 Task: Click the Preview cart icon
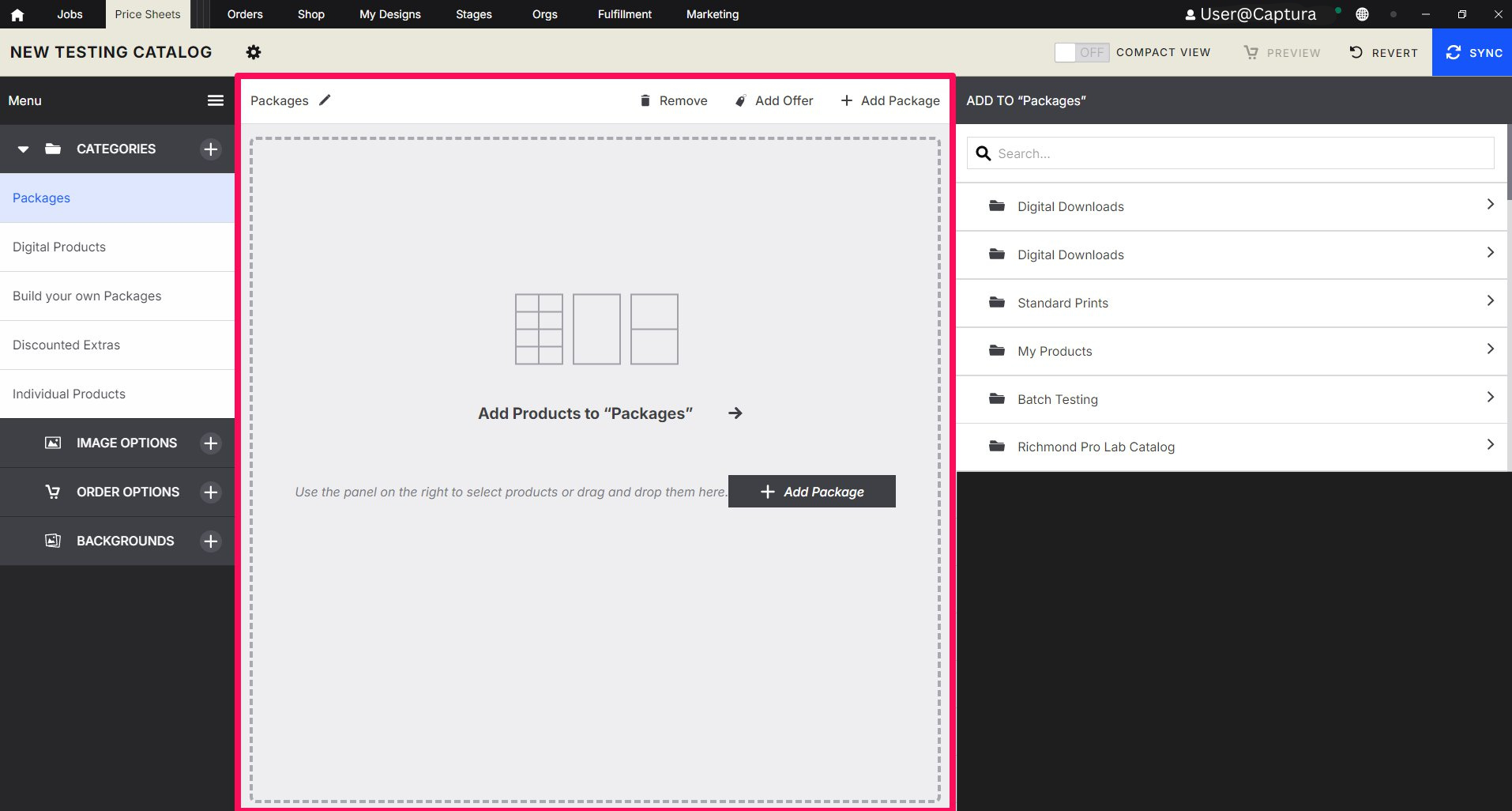(1251, 52)
